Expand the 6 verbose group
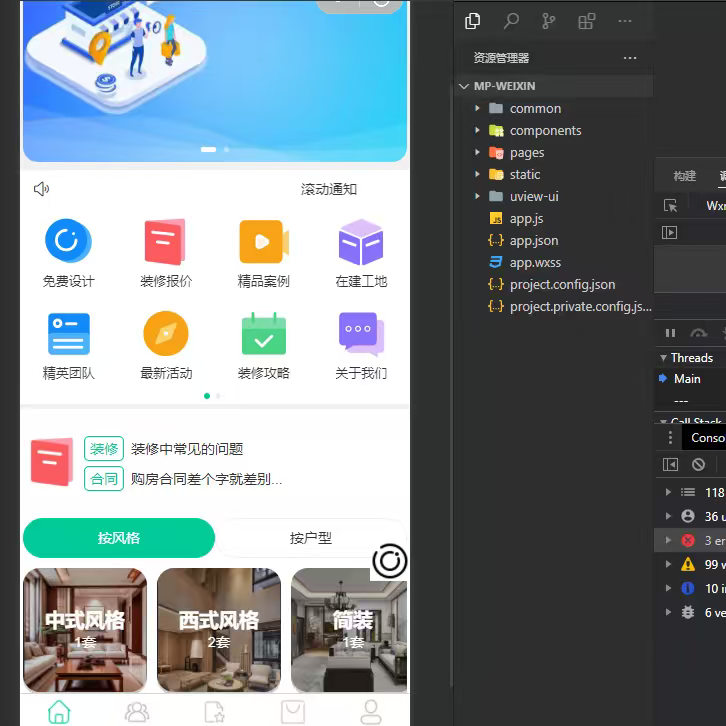 [x=668, y=613]
